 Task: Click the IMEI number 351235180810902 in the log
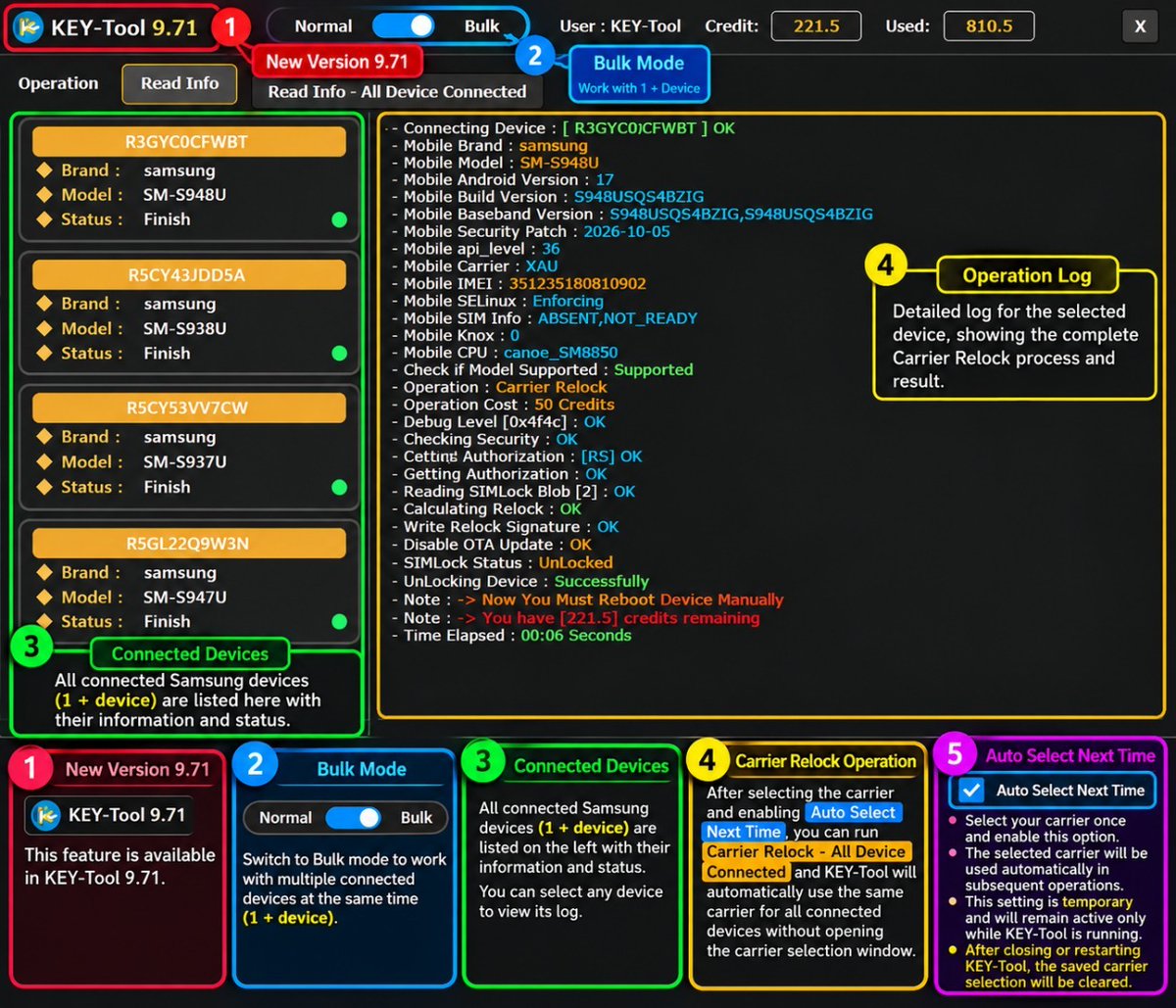coord(577,284)
